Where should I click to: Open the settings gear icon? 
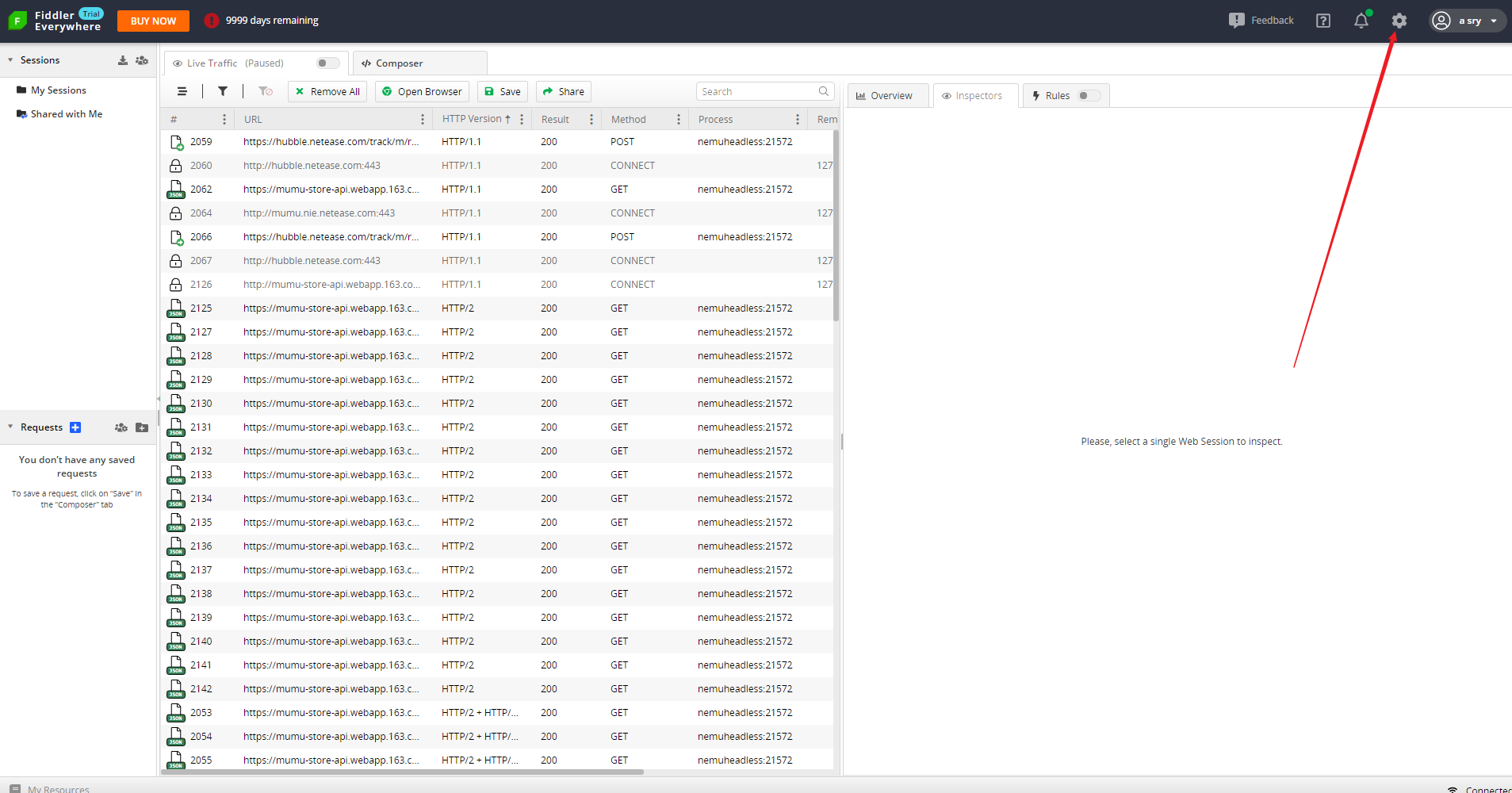(1399, 21)
